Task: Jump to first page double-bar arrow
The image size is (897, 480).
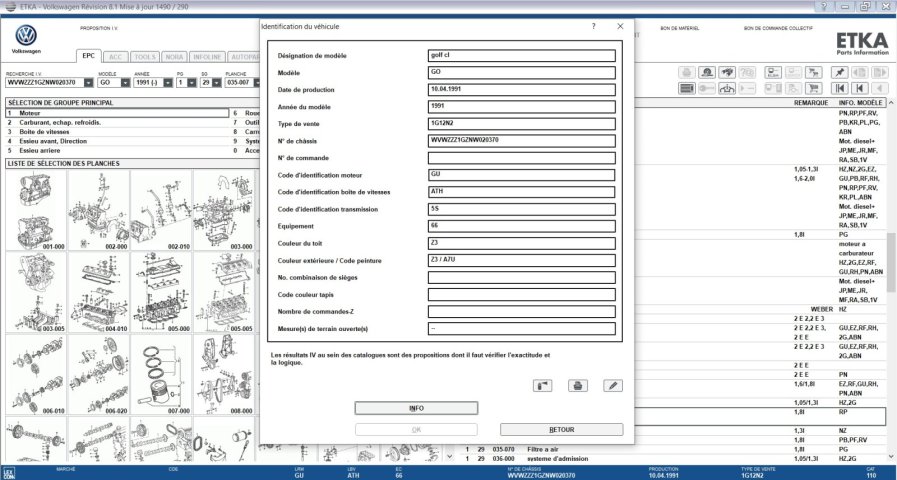Action: pos(839,88)
